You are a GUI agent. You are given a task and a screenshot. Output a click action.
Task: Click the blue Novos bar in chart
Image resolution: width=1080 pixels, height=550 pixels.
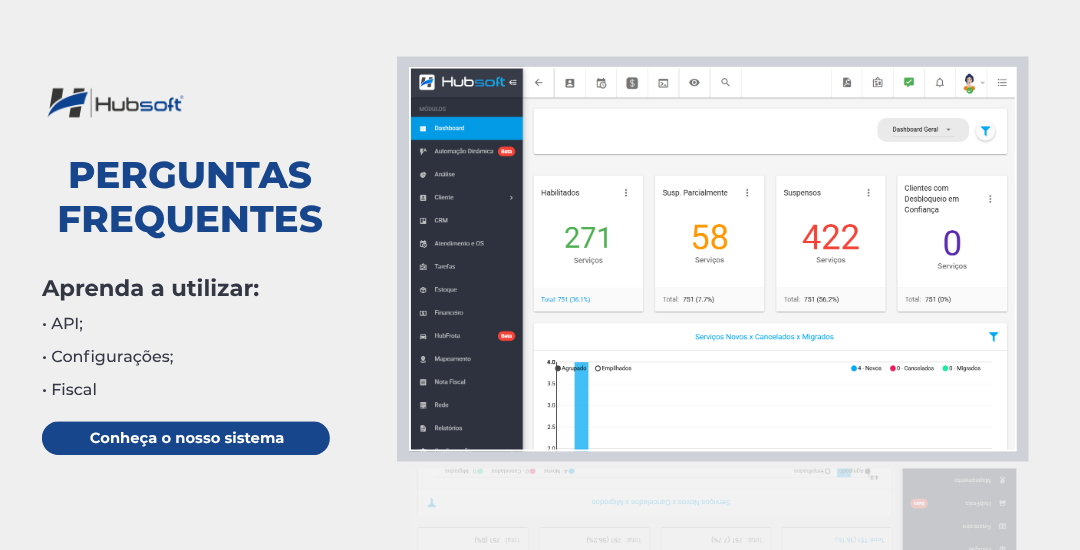tap(581, 405)
